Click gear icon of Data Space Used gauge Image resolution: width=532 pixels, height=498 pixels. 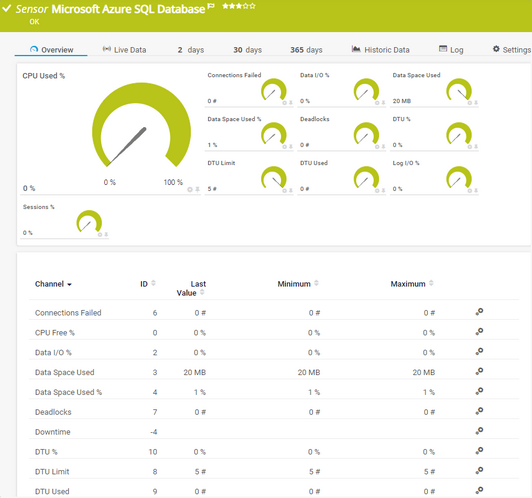click(470, 103)
